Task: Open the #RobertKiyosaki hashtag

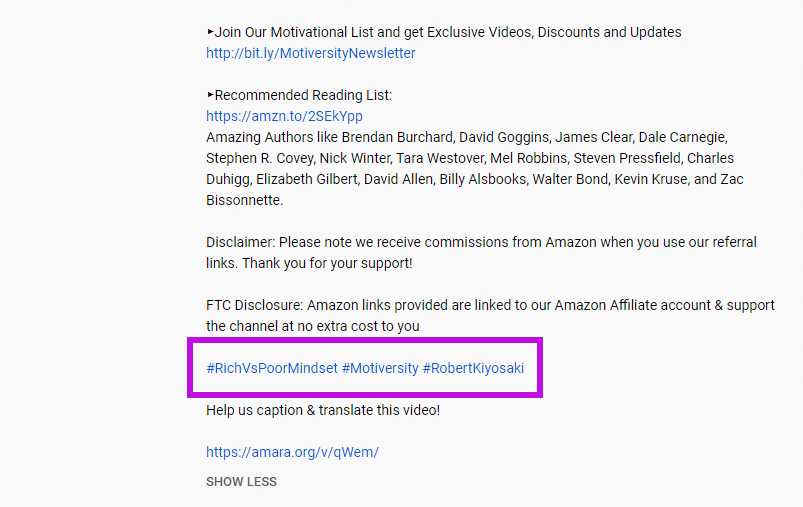Action: tap(473, 368)
